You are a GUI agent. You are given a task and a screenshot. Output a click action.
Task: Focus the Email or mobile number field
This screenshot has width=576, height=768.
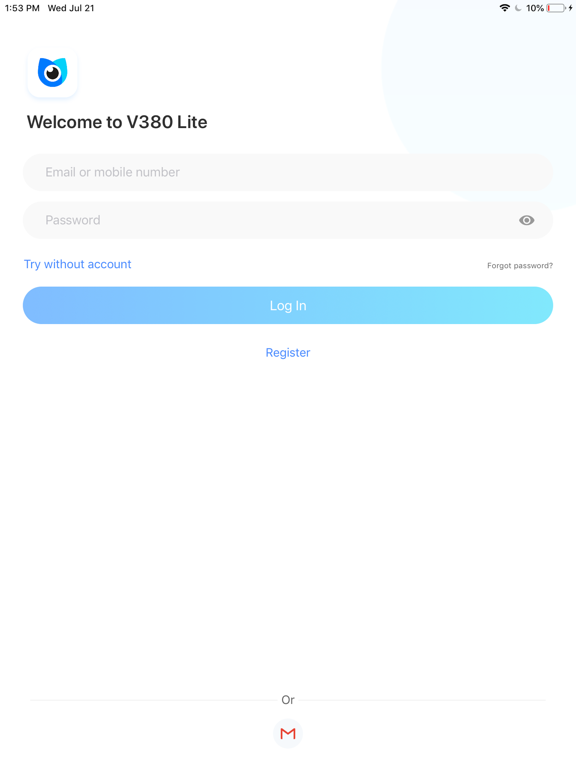coord(288,172)
